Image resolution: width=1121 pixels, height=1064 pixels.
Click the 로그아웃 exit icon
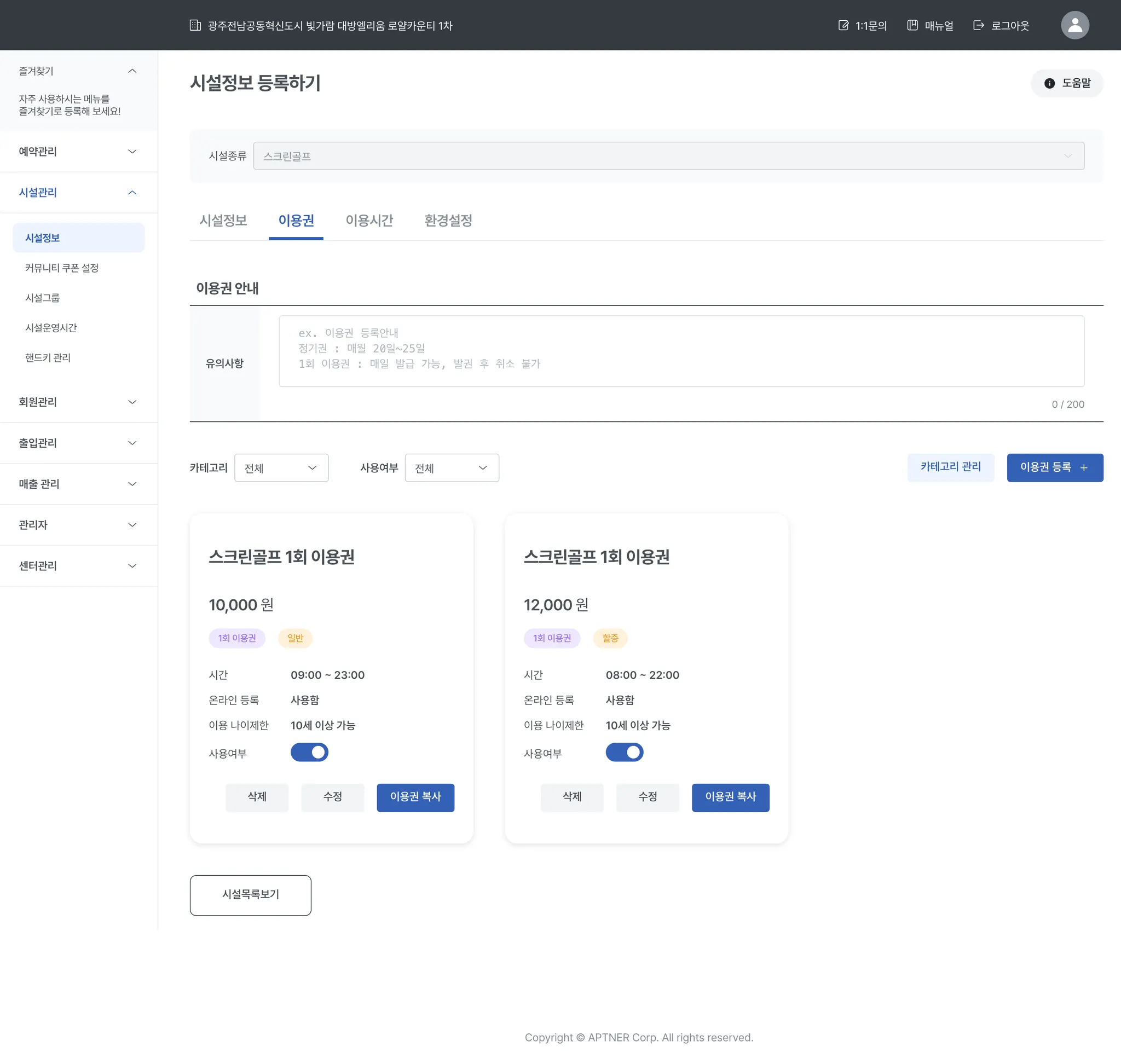[979, 26]
